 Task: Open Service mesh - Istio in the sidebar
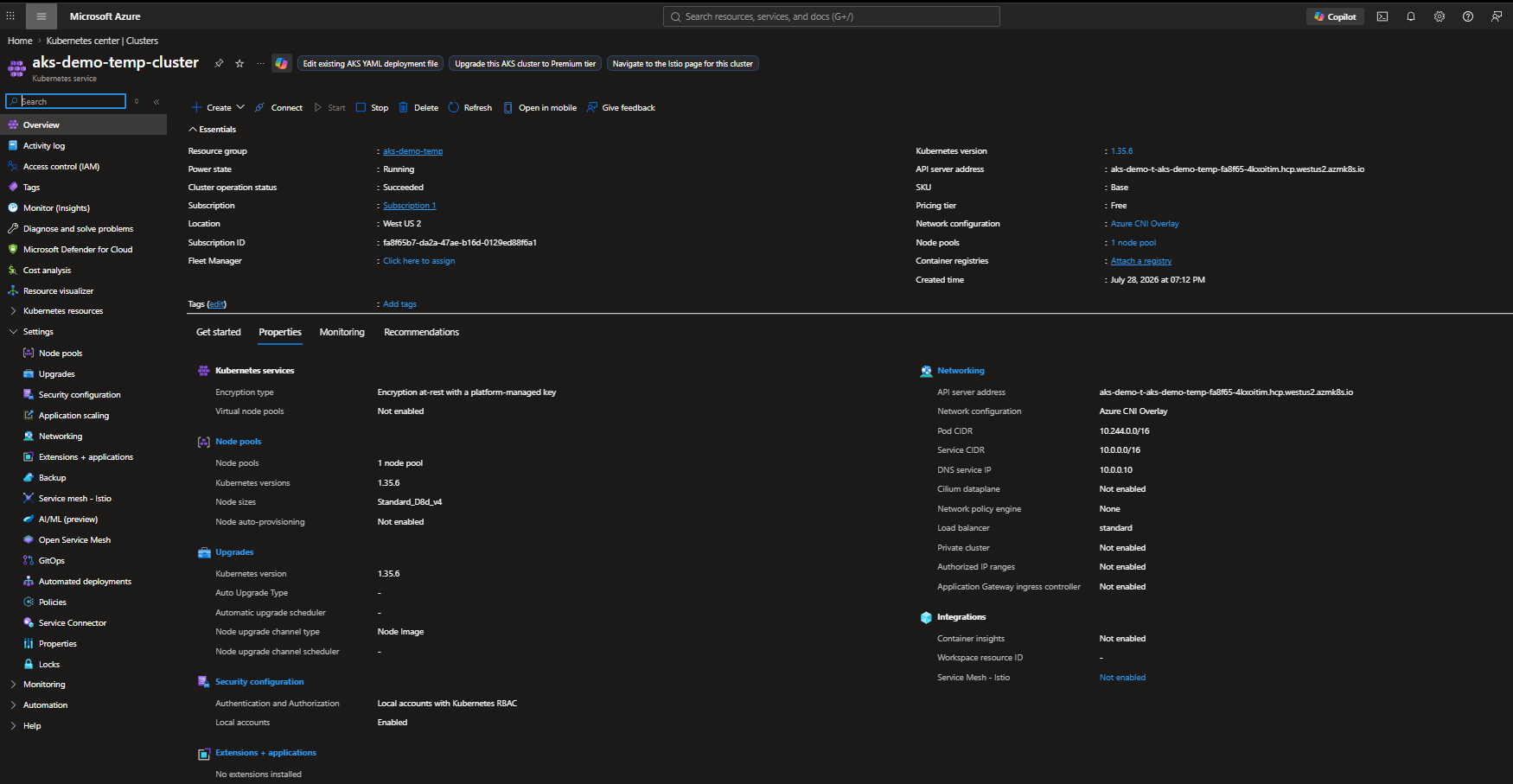coord(74,499)
